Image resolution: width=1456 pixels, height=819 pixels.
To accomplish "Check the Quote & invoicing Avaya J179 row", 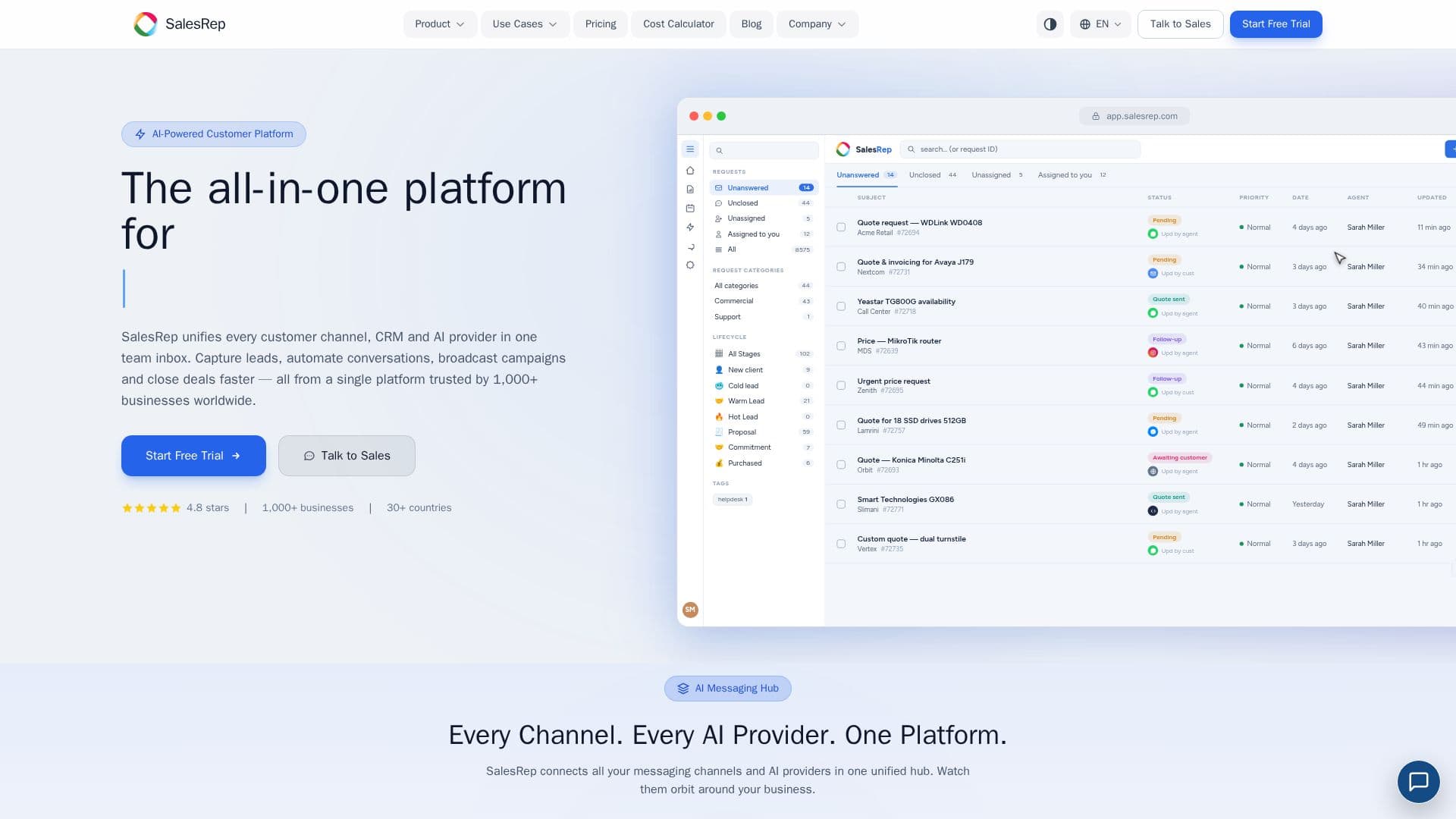I will 841,267.
